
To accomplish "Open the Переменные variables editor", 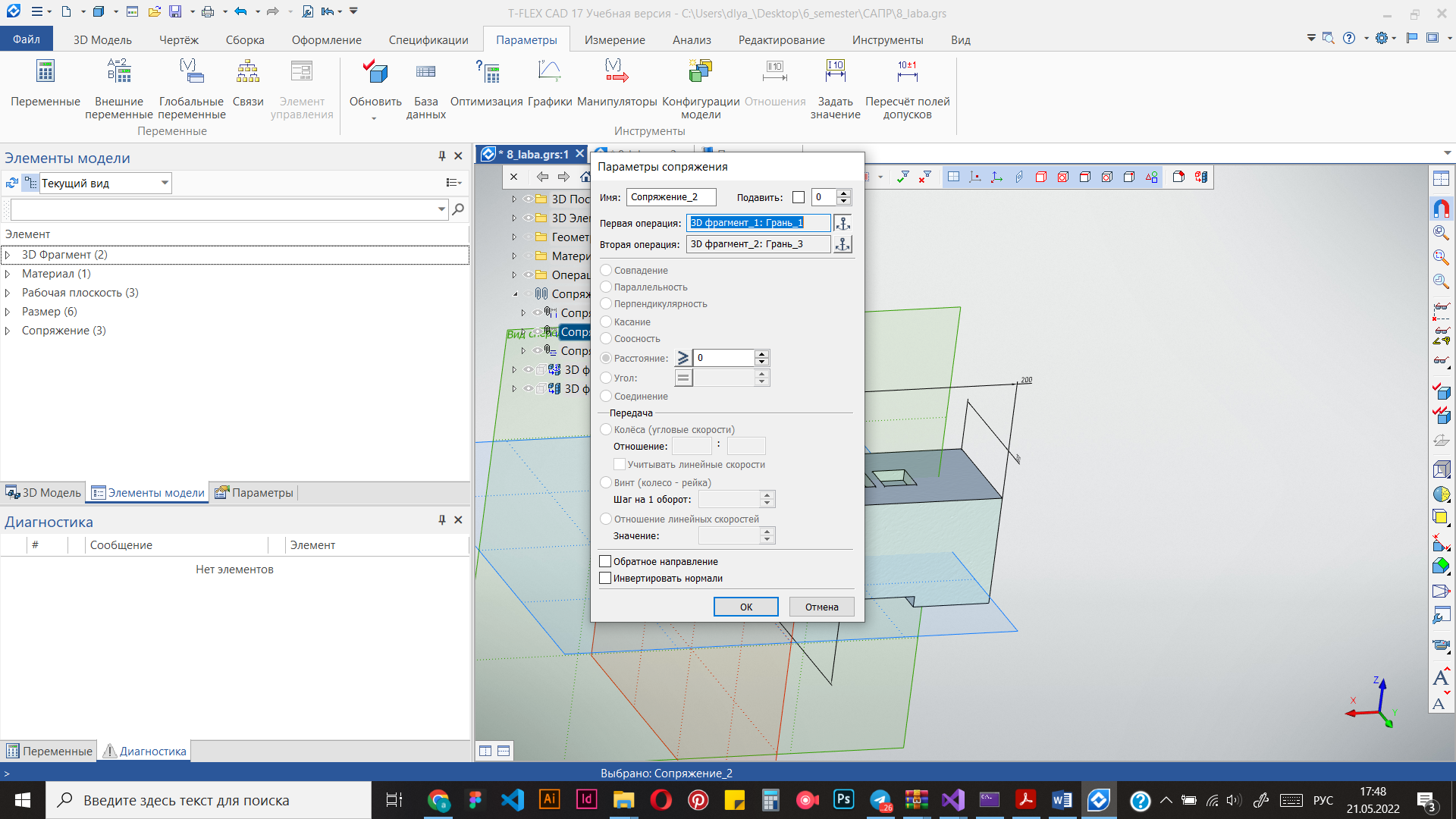I will [x=45, y=83].
